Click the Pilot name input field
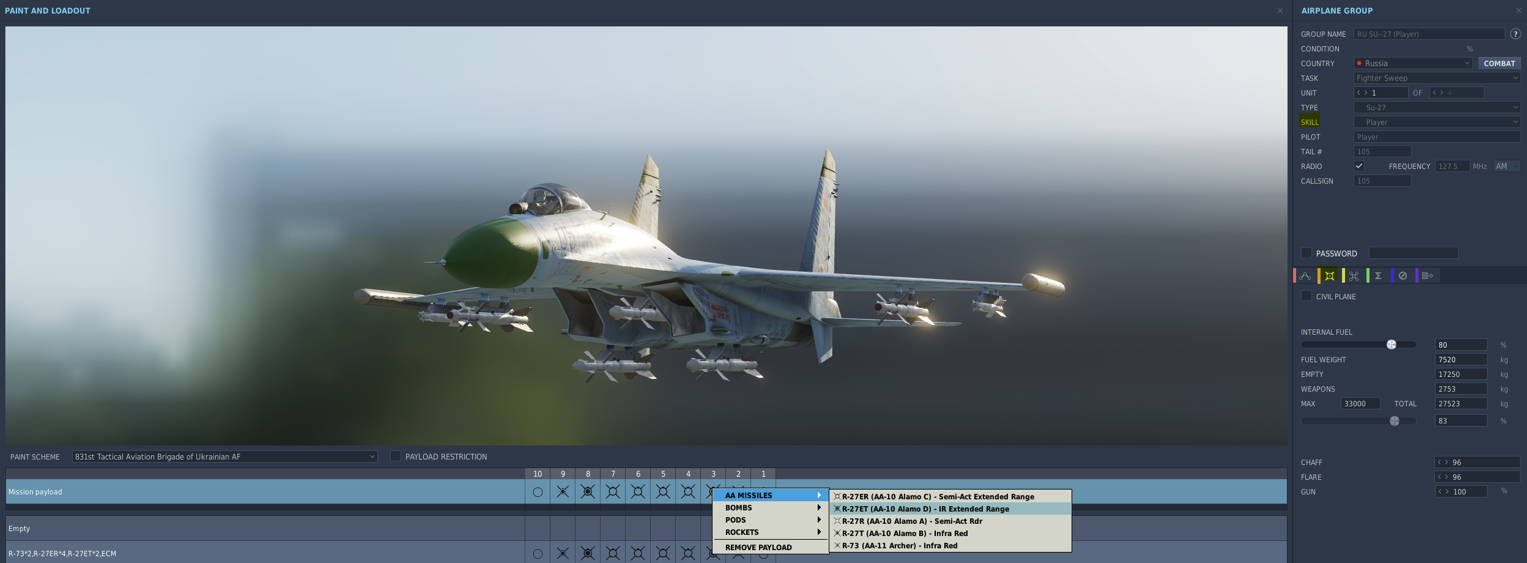The image size is (1527, 563). tap(1437, 137)
